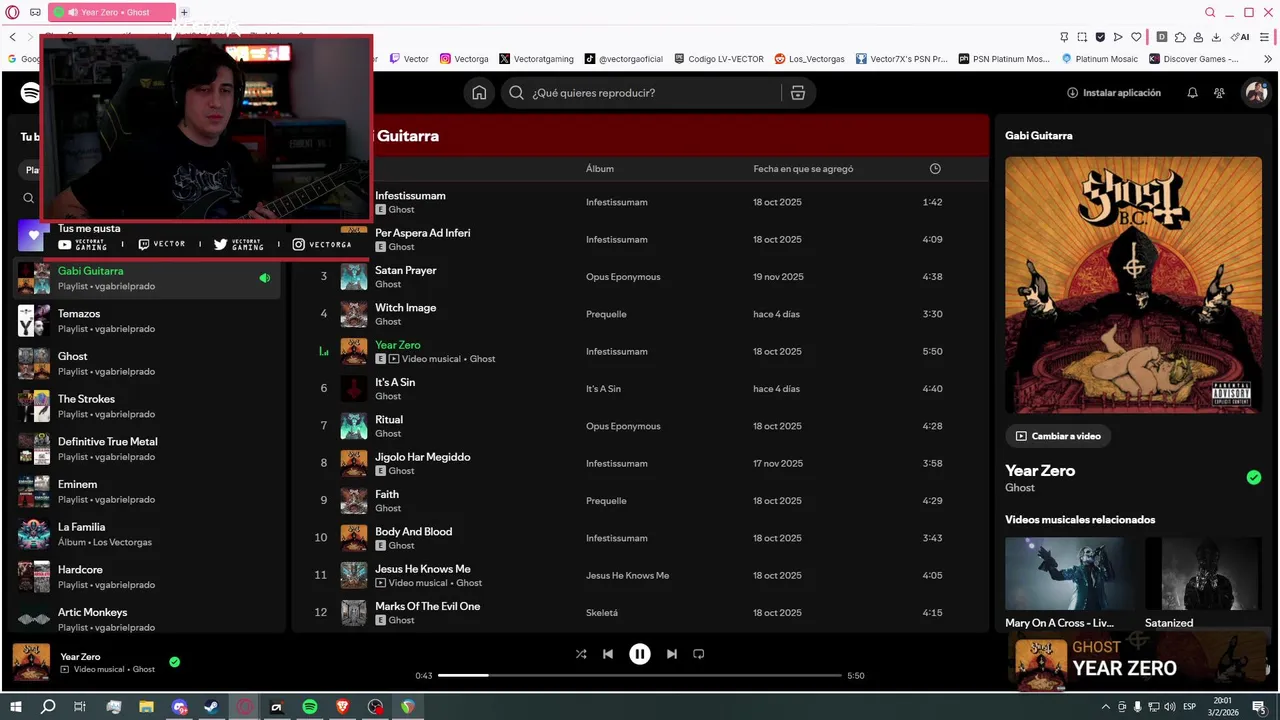The width and height of the screenshot is (1280, 720).
Task: Click Opera bookmark heart icon
Action: tap(1136, 37)
